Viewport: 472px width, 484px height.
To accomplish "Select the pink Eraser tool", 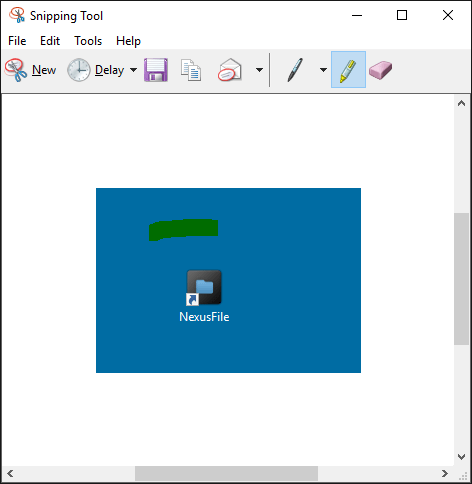I will click(381, 70).
